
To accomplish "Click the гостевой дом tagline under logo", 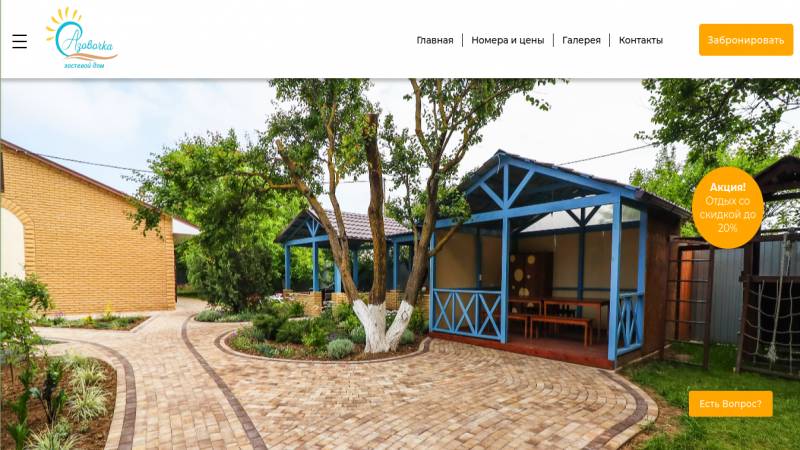I will 84,65.
